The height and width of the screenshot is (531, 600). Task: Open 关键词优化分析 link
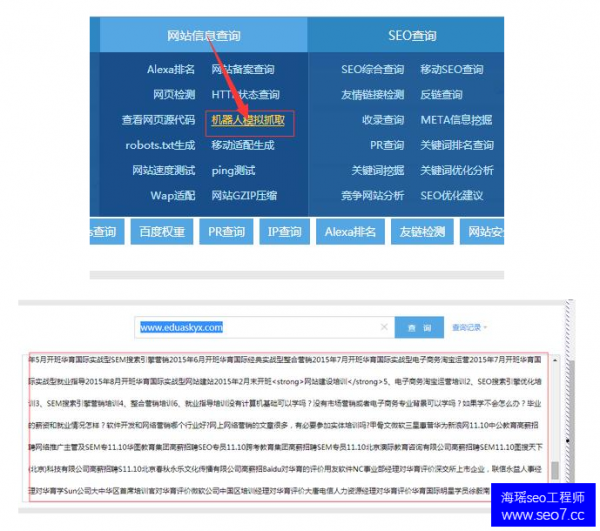(457, 170)
